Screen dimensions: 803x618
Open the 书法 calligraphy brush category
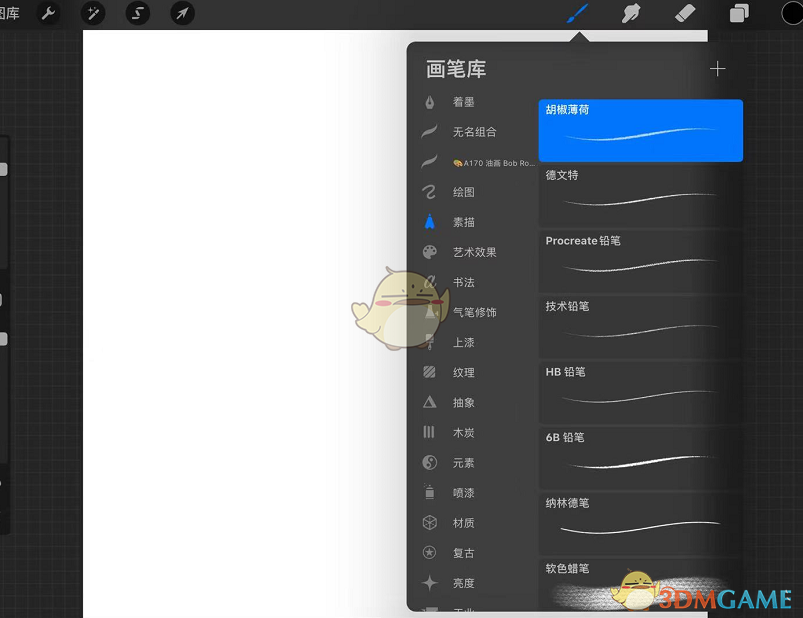(x=463, y=282)
